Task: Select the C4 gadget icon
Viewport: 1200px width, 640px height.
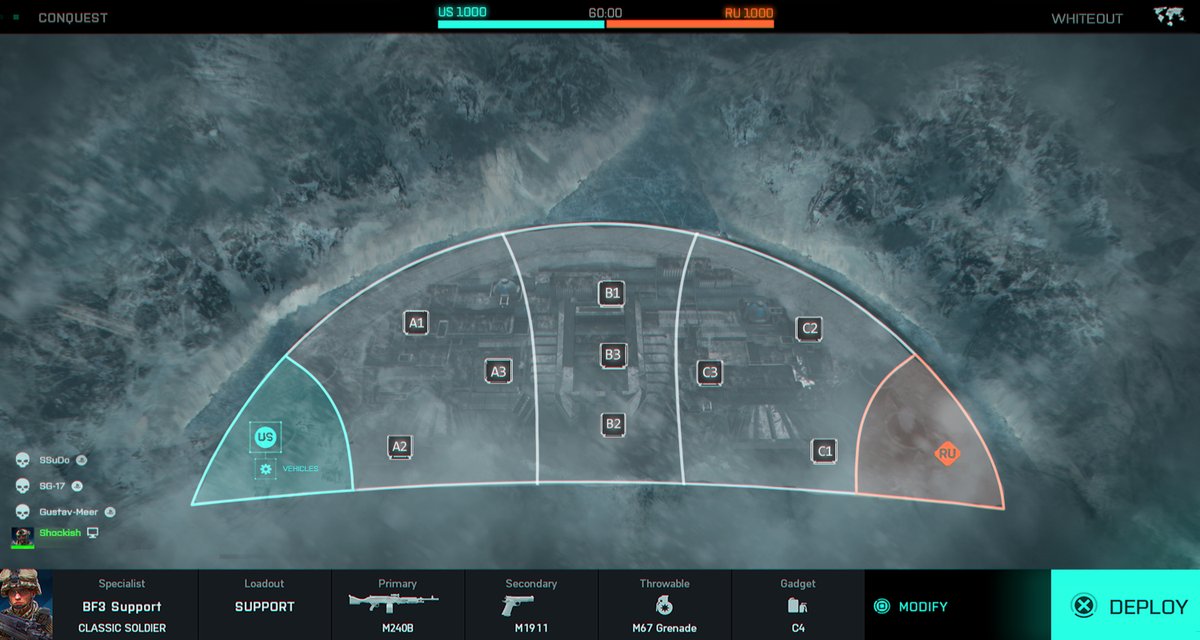Action: click(797, 605)
